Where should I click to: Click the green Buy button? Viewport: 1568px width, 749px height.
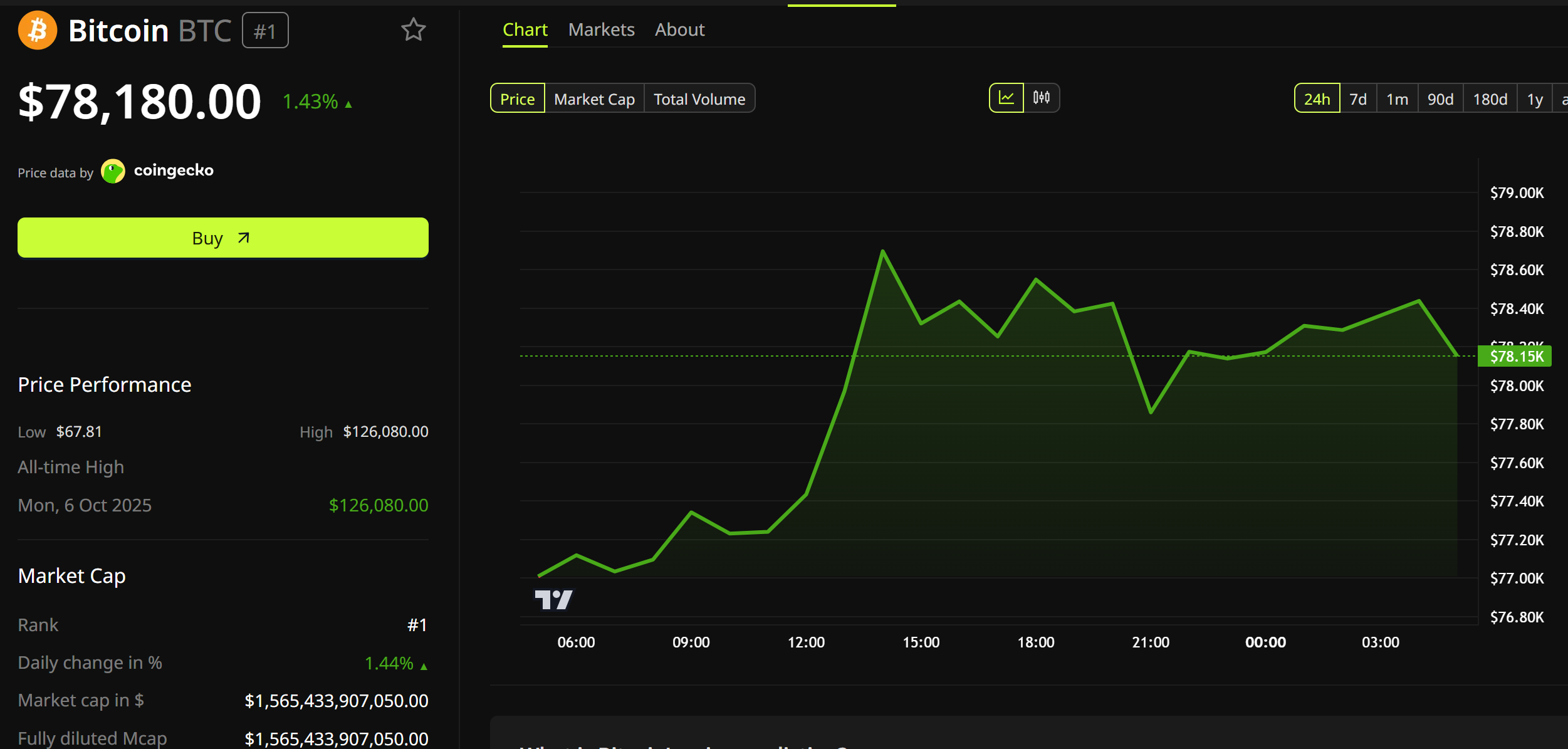(223, 238)
